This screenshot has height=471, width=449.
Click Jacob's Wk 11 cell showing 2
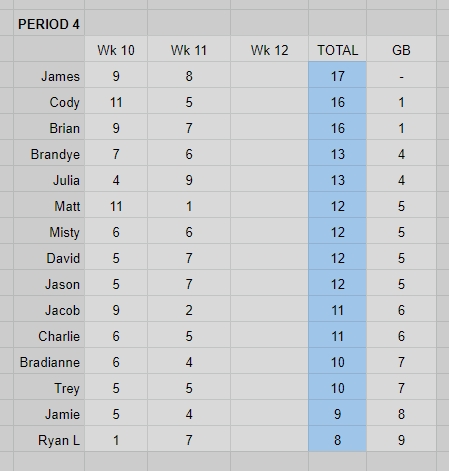tap(189, 309)
